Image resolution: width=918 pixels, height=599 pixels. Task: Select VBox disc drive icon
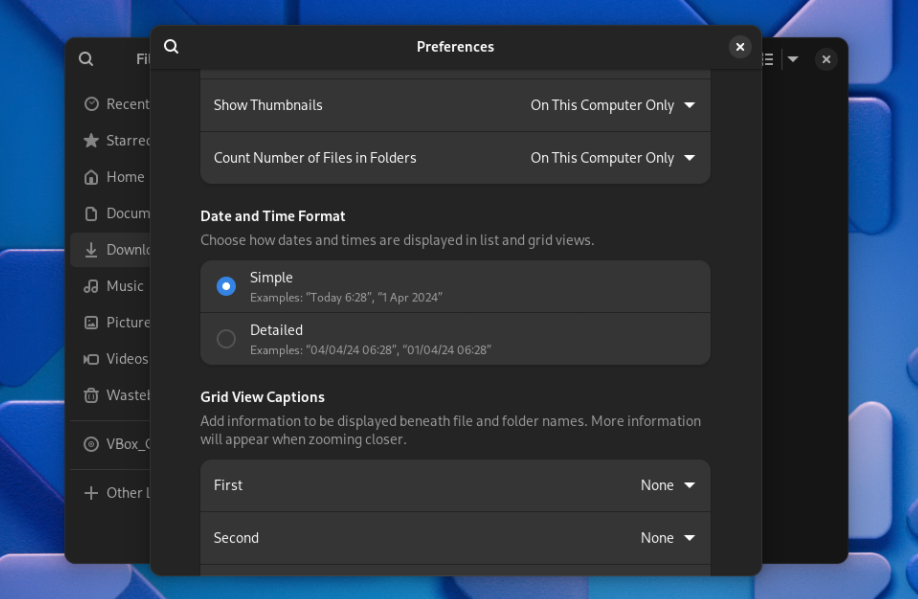[91, 444]
